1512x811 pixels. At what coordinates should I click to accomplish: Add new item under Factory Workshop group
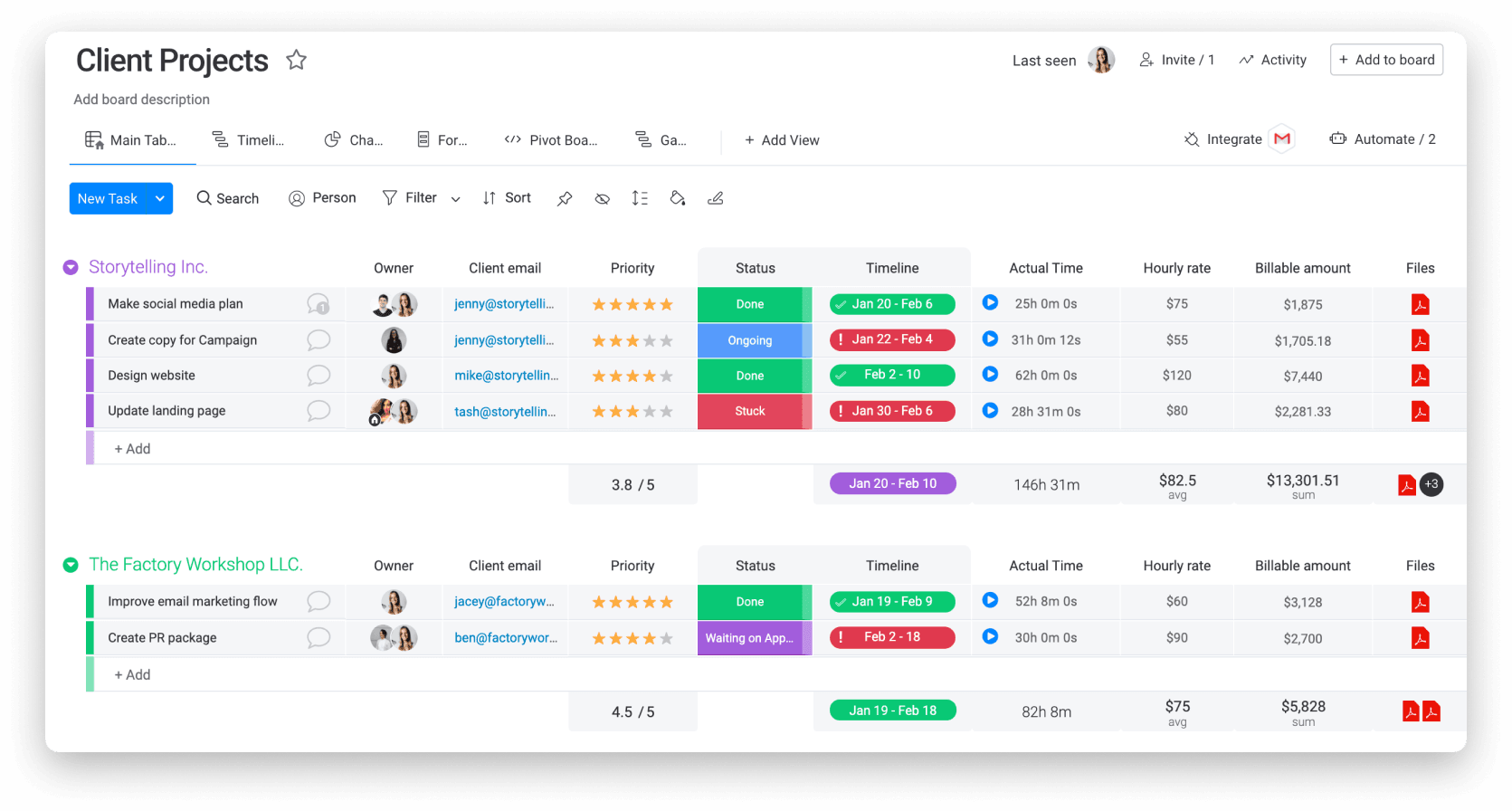click(132, 675)
